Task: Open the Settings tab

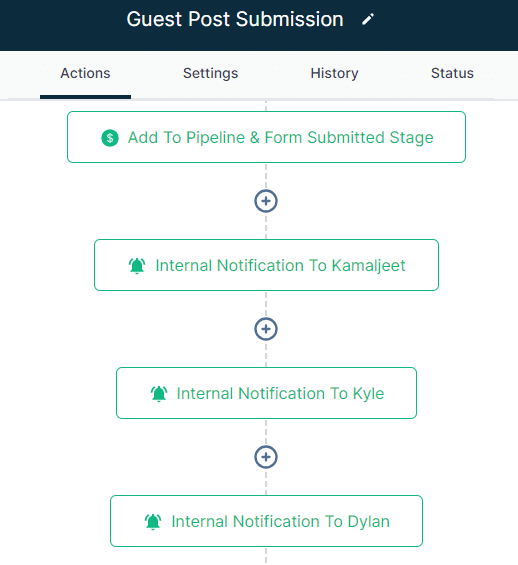Action: (x=211, y=74)
